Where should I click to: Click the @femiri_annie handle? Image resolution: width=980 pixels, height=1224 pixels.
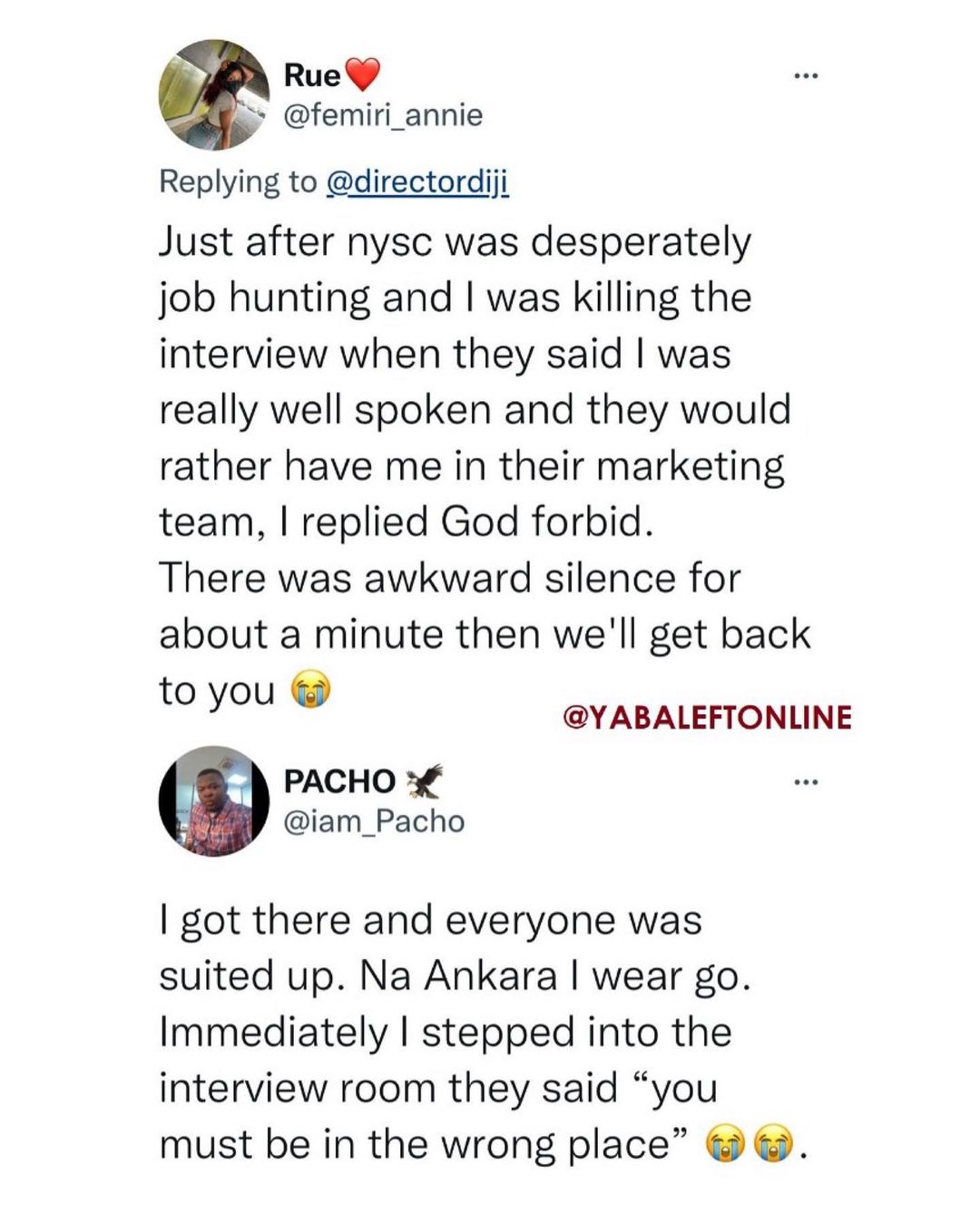(383, 115)
